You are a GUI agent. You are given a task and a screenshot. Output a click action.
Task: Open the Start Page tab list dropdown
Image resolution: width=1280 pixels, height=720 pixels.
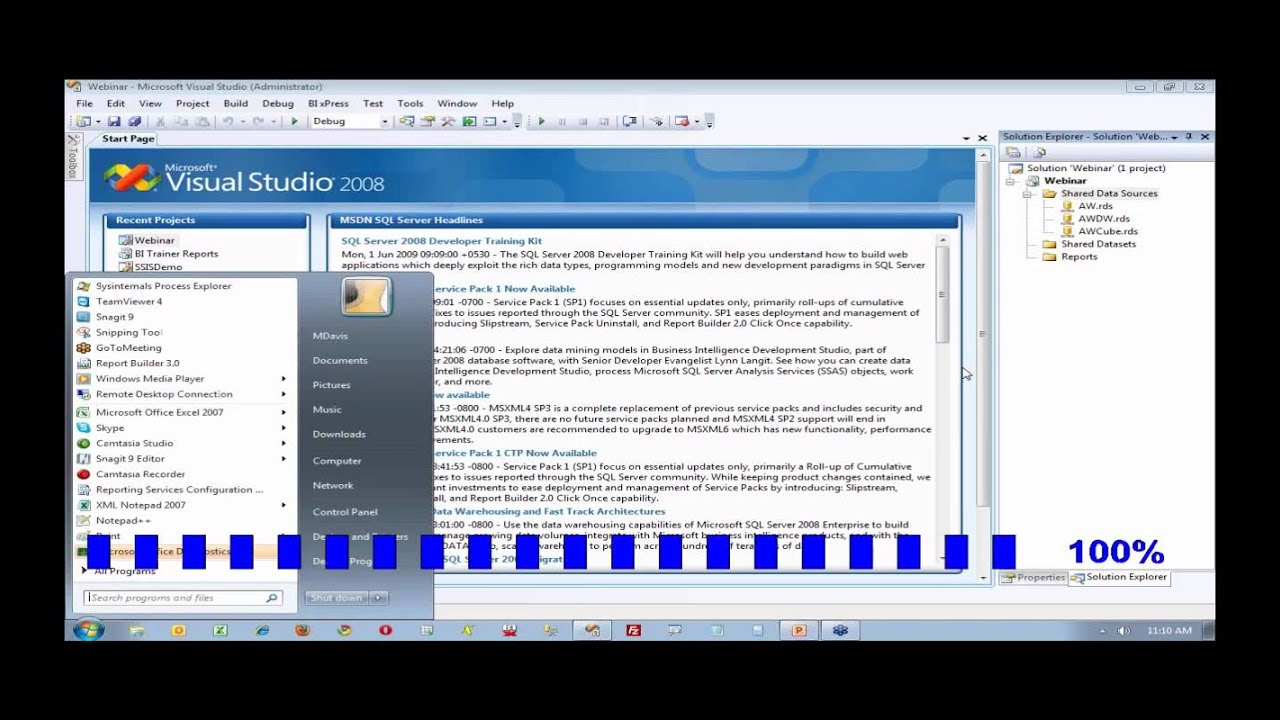pos(966,138)
